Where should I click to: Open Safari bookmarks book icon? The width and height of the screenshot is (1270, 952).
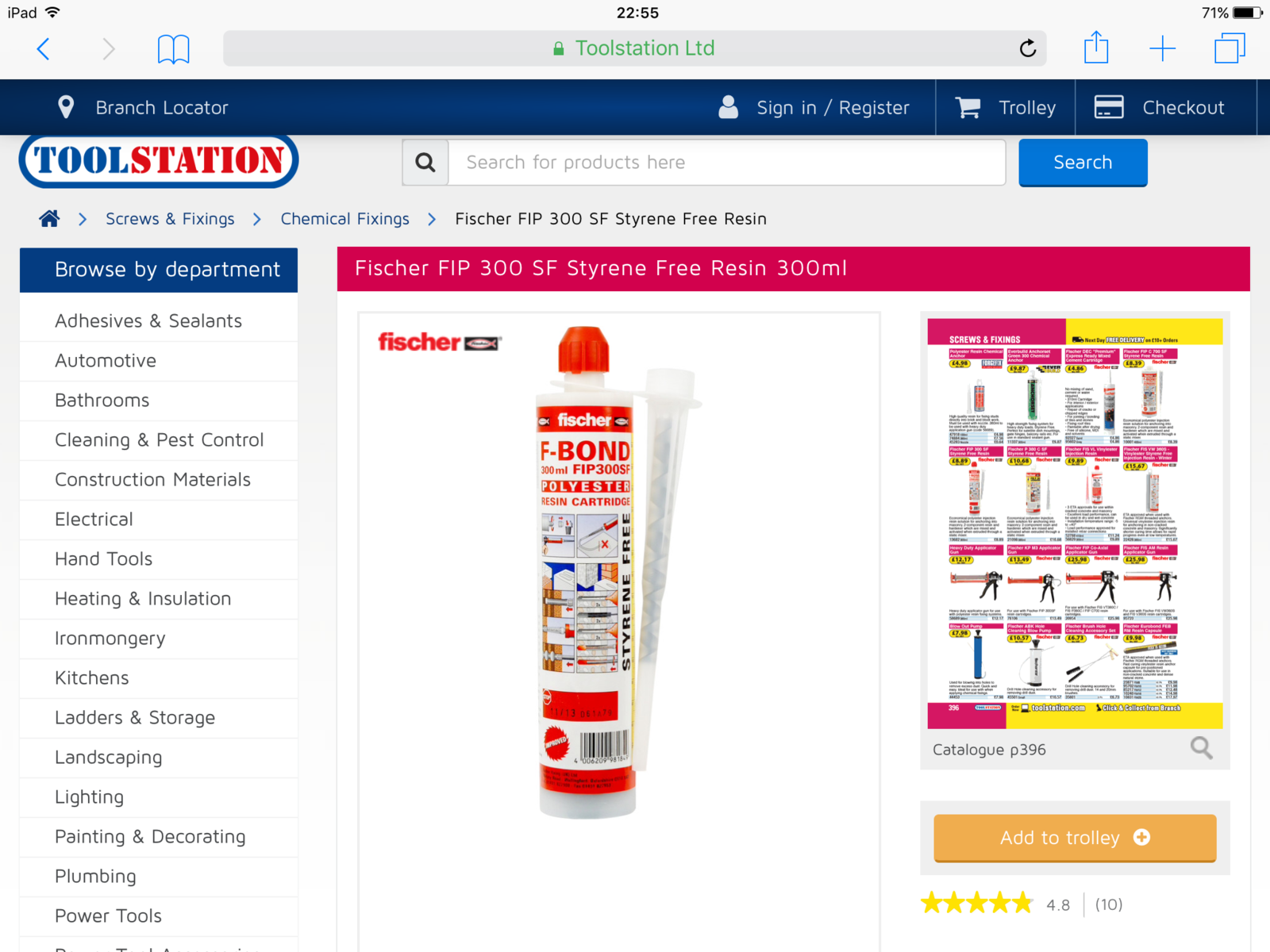[x=173, y=49]
